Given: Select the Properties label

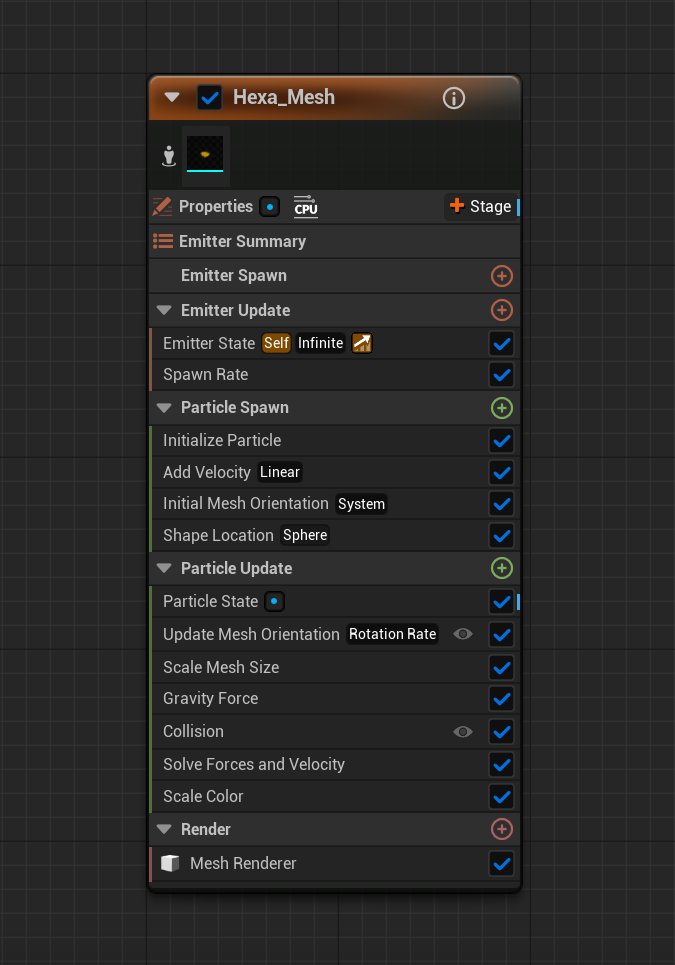Looking at the screenshot, I should [x=216, y=206].
